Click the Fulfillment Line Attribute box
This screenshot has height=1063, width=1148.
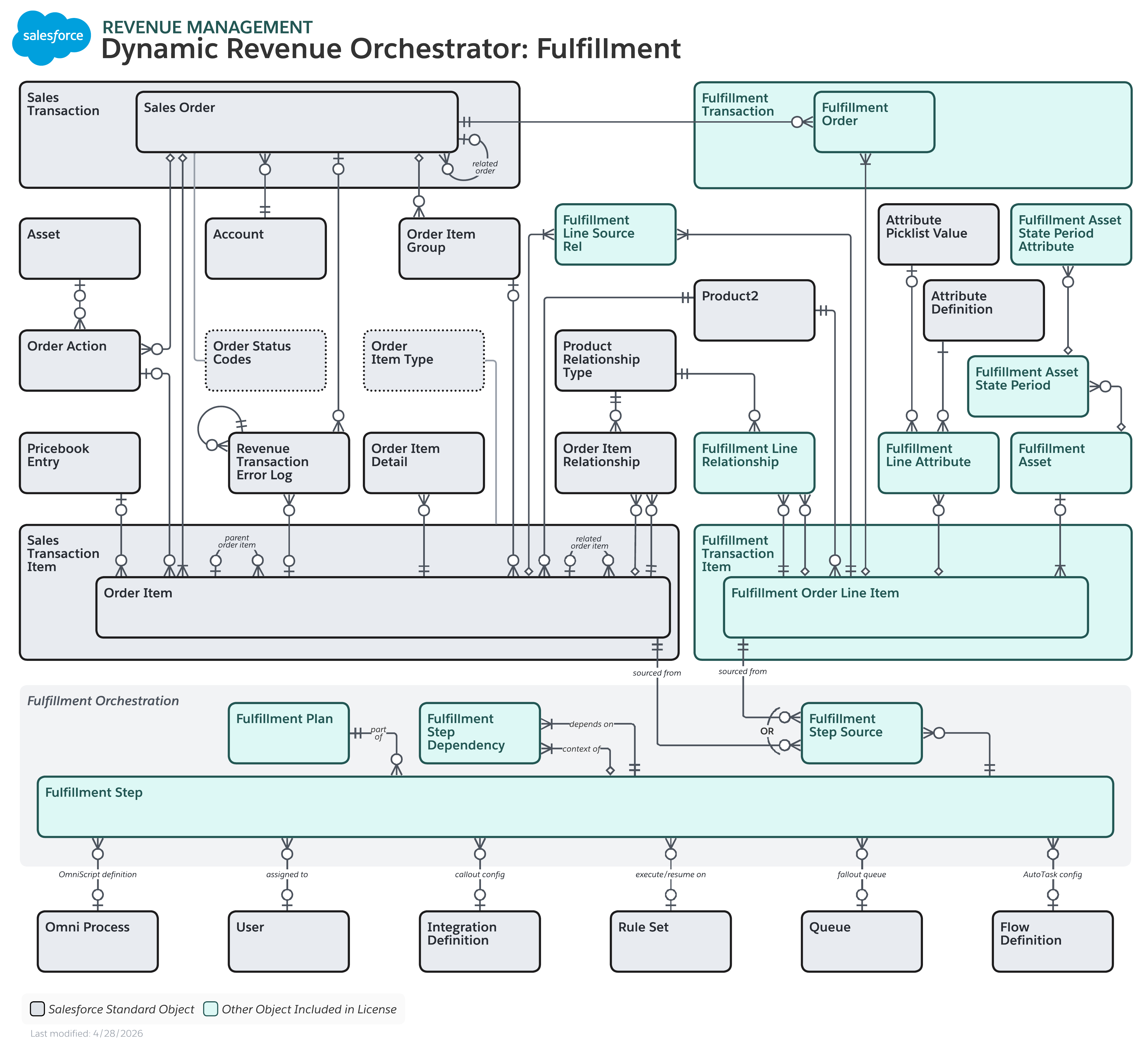point(938,462)
